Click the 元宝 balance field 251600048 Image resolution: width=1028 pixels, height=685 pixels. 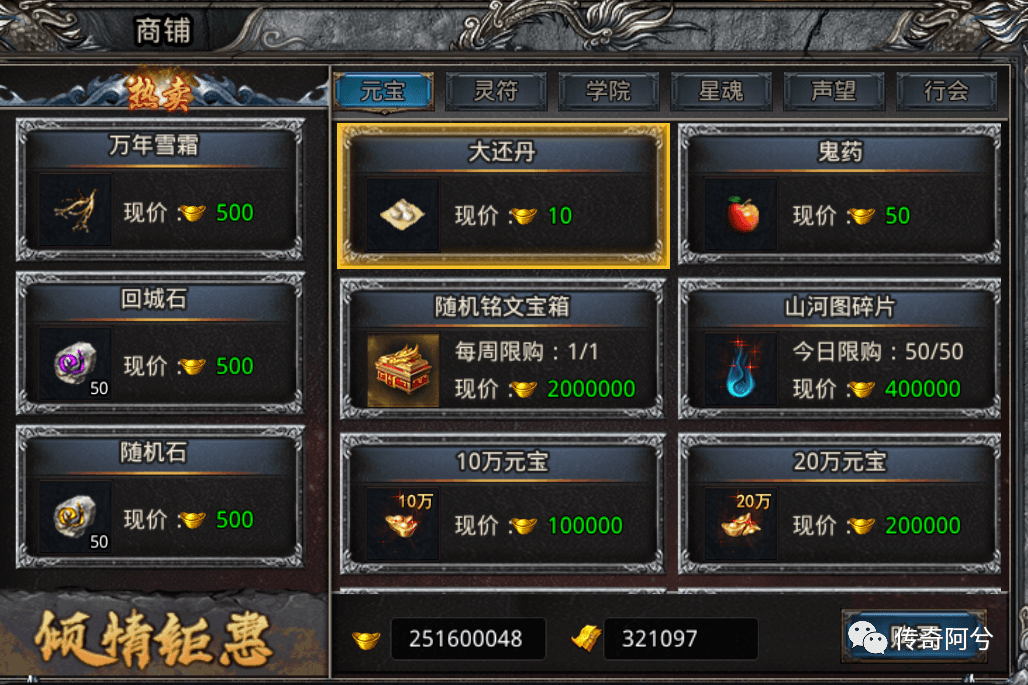(x=468, y=638)
